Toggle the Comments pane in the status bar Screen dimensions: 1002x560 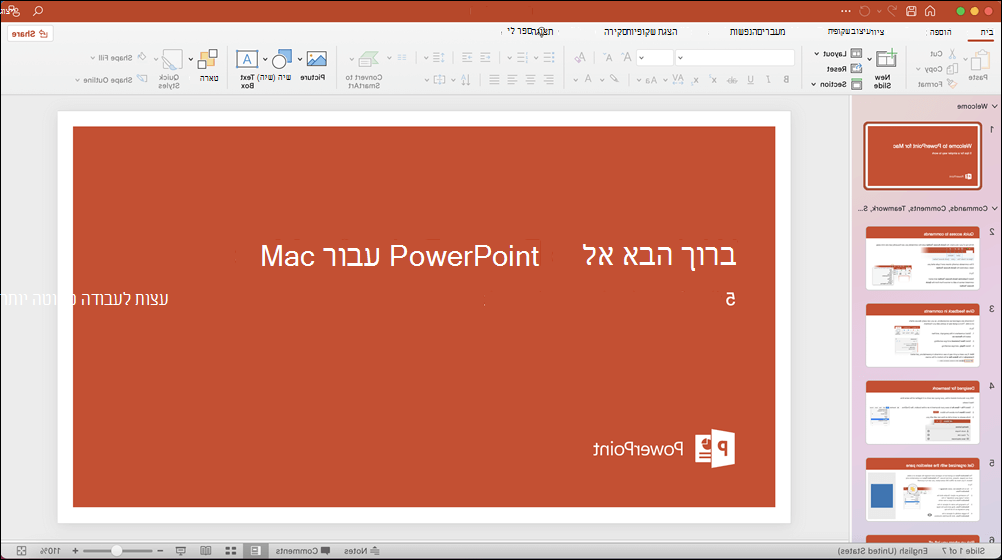pos(303,550)
